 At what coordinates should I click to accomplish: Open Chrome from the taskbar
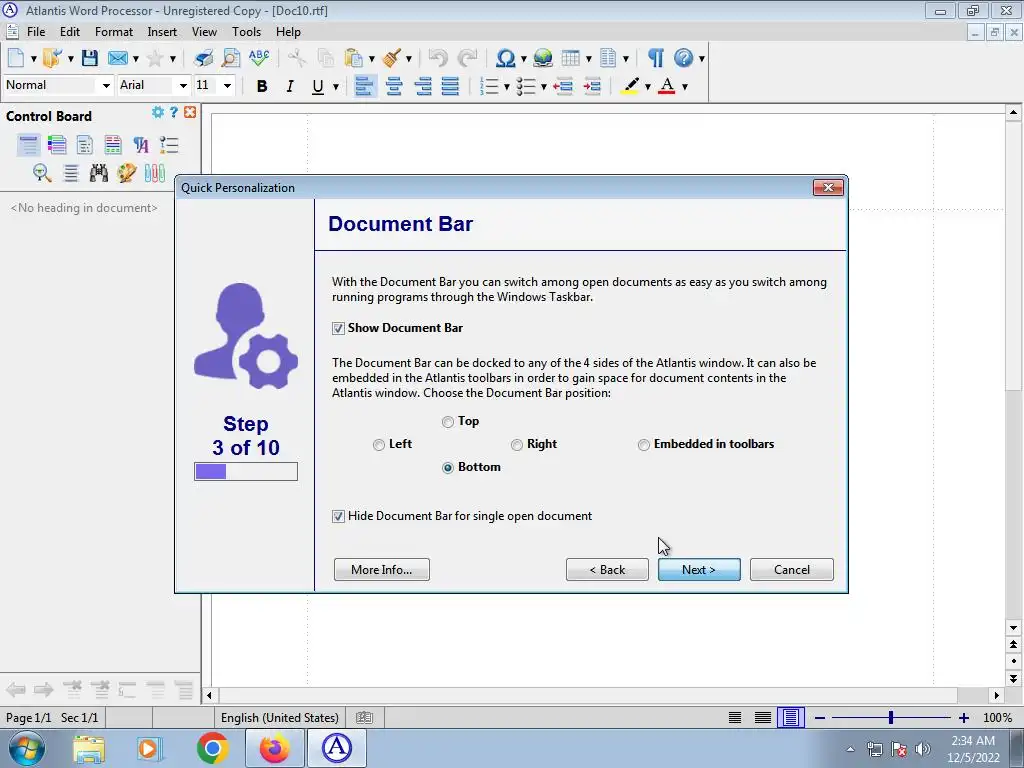point(212,748)
